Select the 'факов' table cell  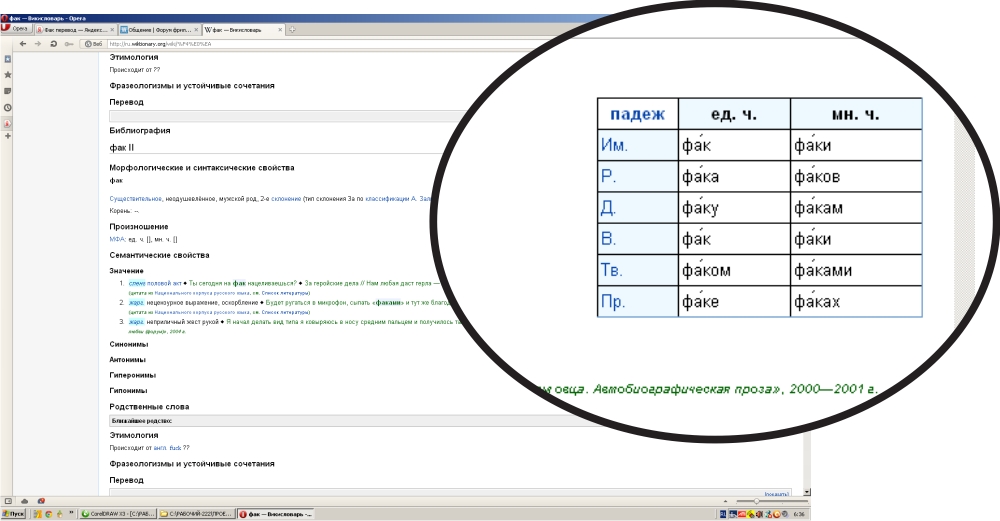(x=856, y=177)
